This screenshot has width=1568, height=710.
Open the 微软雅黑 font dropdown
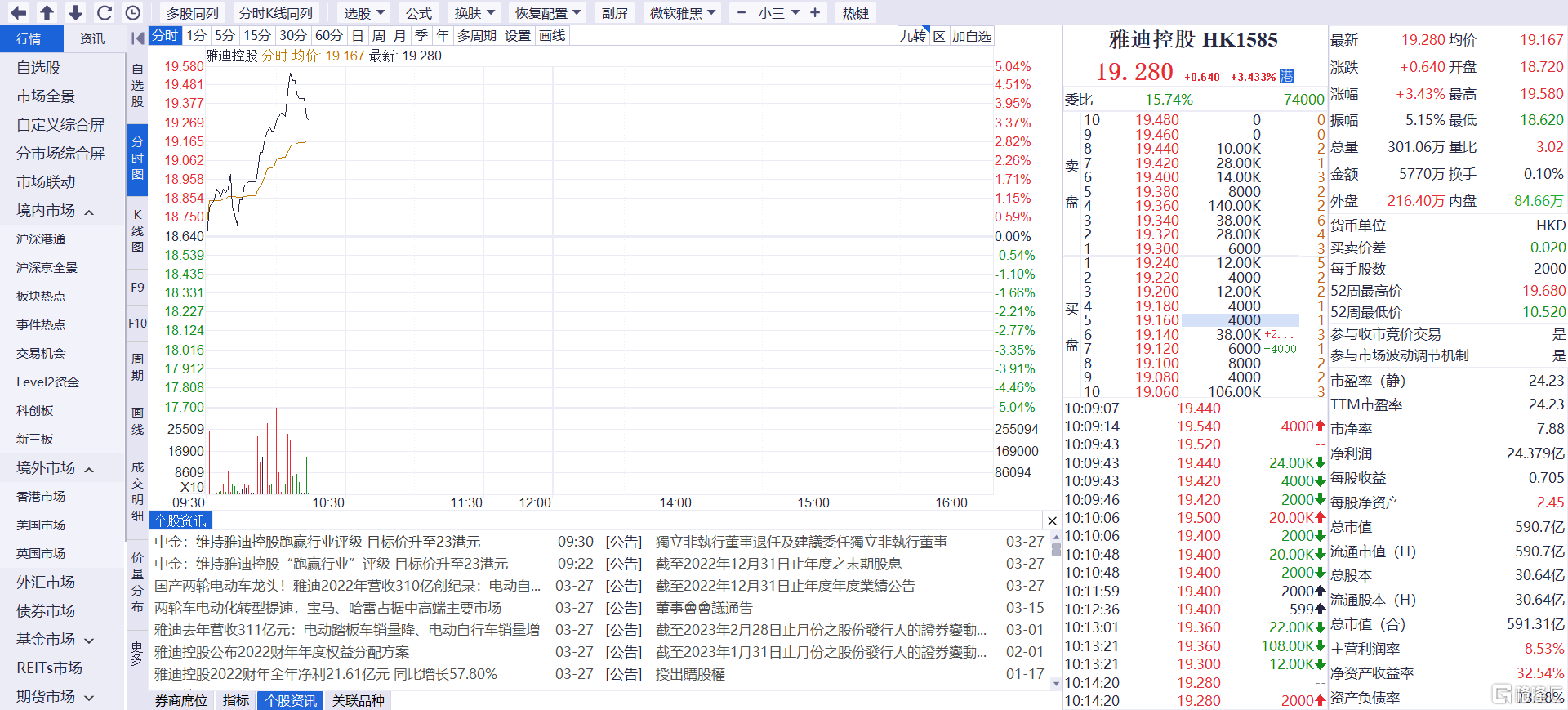coord(683,13)
